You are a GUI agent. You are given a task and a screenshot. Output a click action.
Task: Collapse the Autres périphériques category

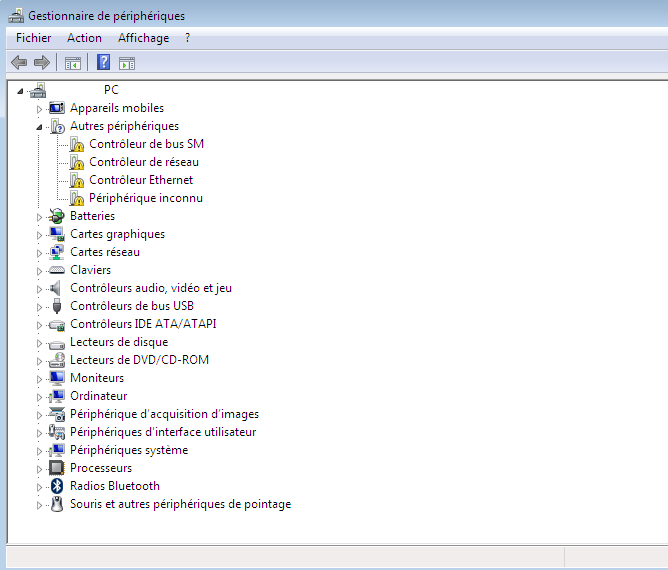pyautogui.click(x=39, y=127)
